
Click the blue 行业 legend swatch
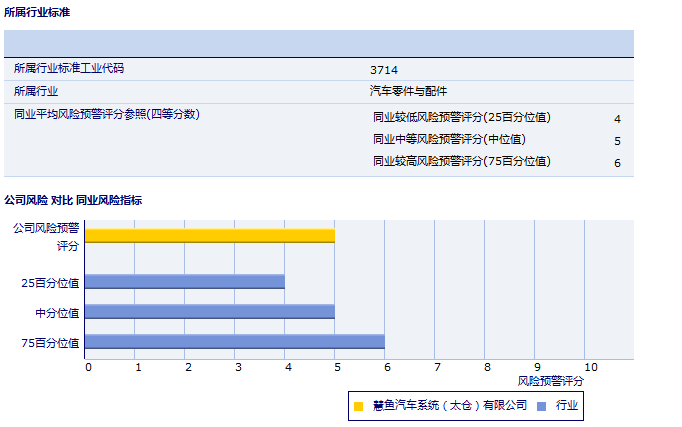pos(541,406)
